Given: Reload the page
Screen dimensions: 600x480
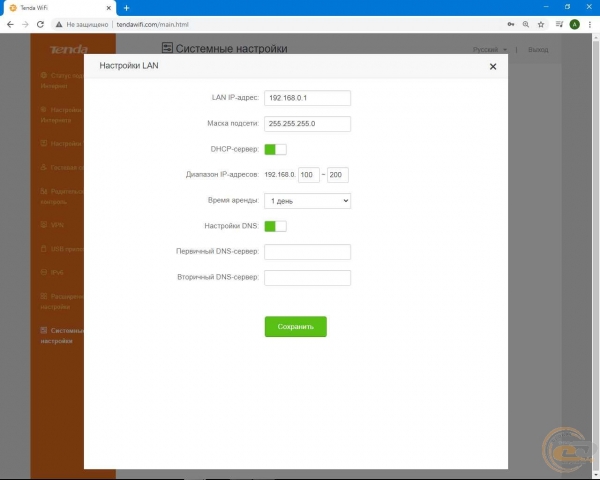Looking at the screenshot, I should (40, 24).
